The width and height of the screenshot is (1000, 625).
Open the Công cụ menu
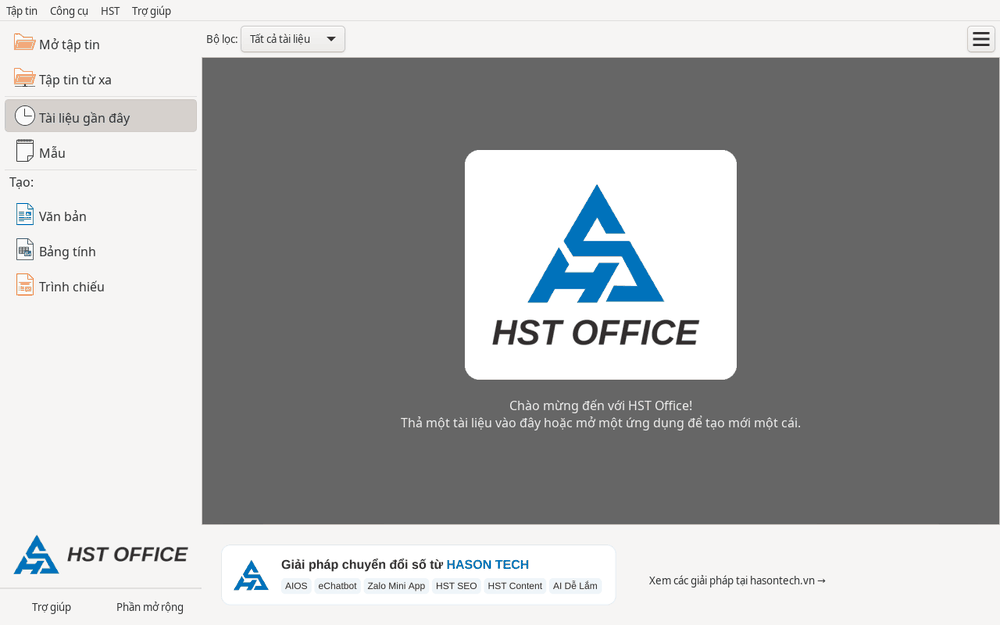tap(69, 11)
